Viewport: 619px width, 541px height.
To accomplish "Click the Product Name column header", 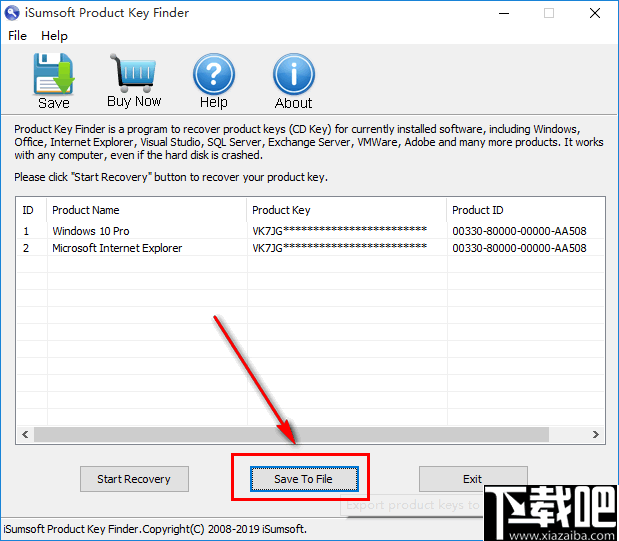I will pyautogui.click(x=146, y=210).
